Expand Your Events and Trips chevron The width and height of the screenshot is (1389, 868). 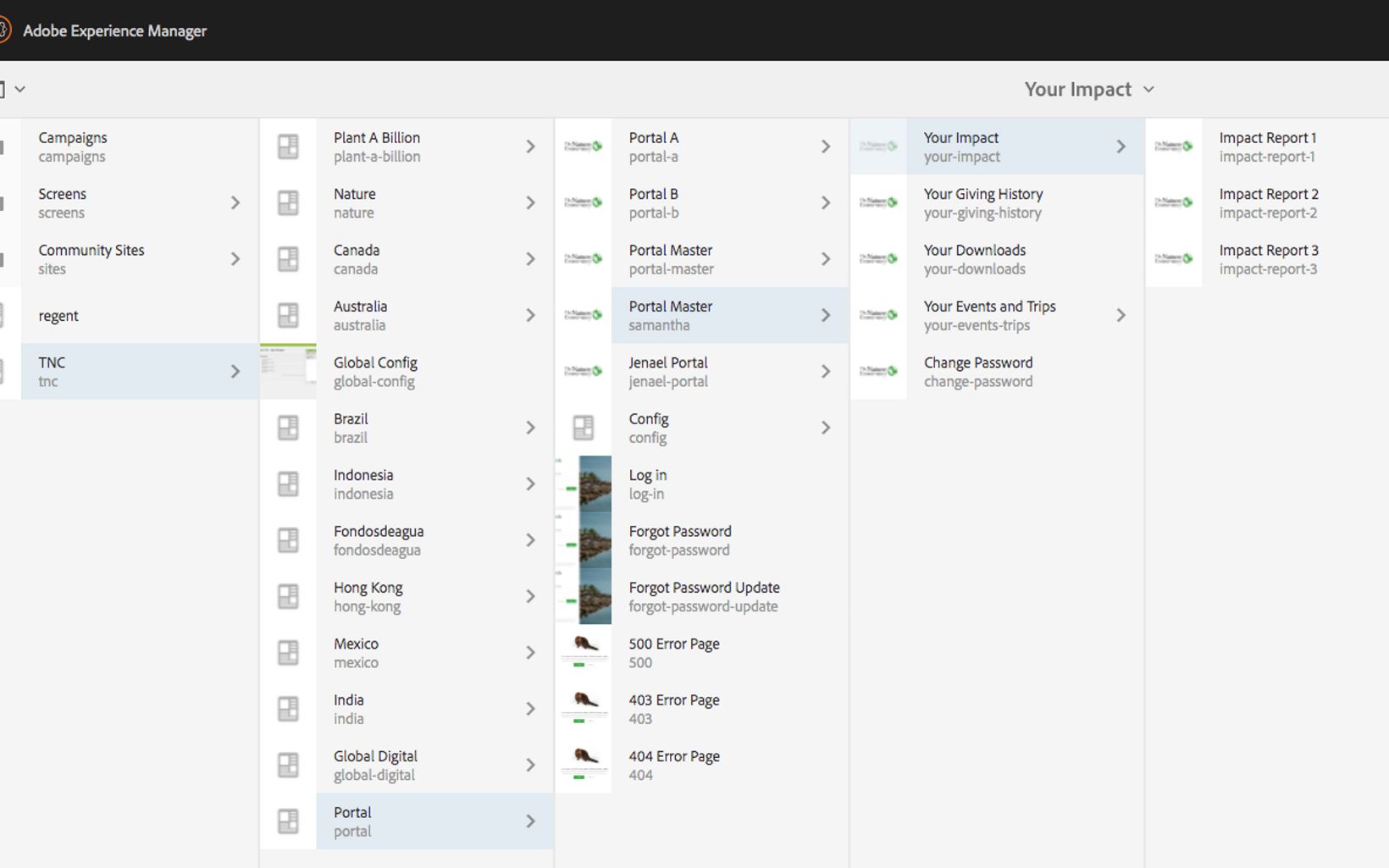coord(1121,315)
